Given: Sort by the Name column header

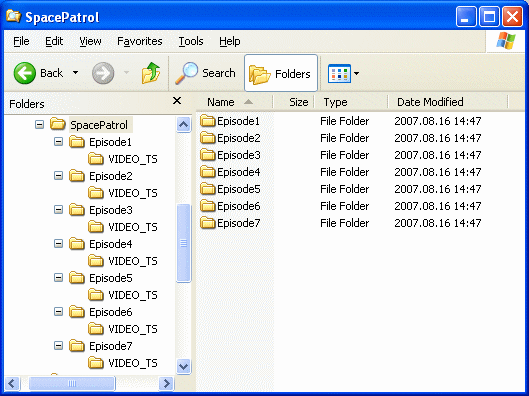Looking at the screenshot, I should [x=234, y=102].
